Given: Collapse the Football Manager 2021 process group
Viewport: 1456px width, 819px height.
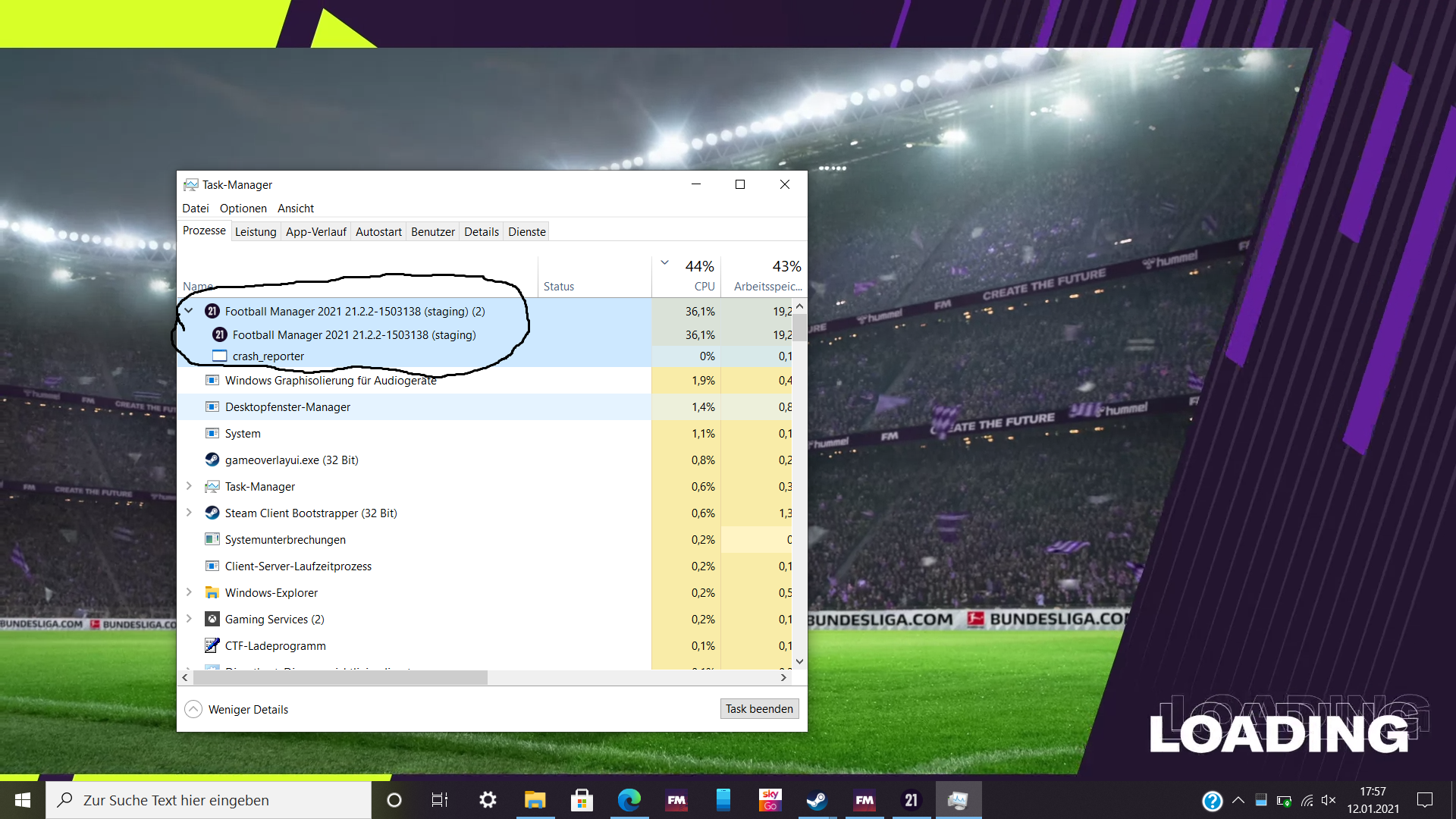Looking at the screenshot, I should click(x=189, y=311).
